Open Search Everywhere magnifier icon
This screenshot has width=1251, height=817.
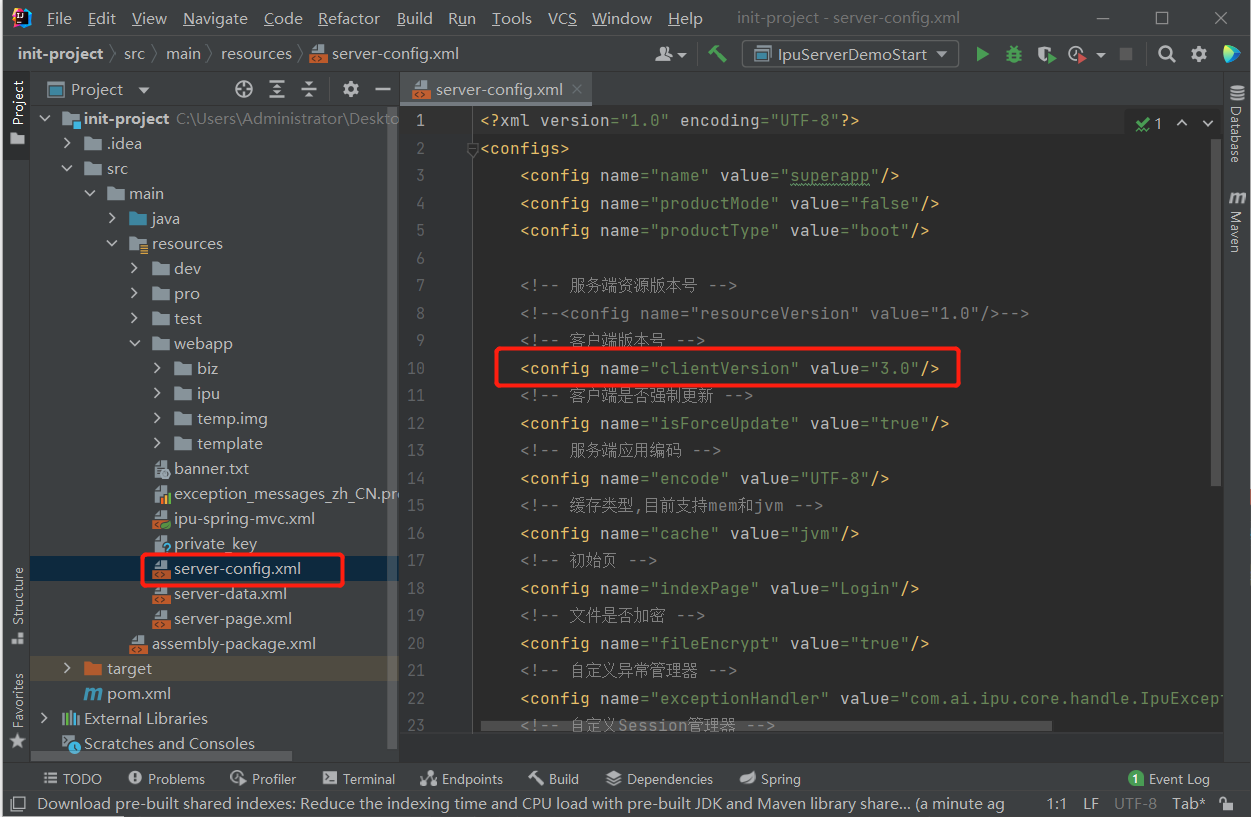click(x=1166, y=54)
